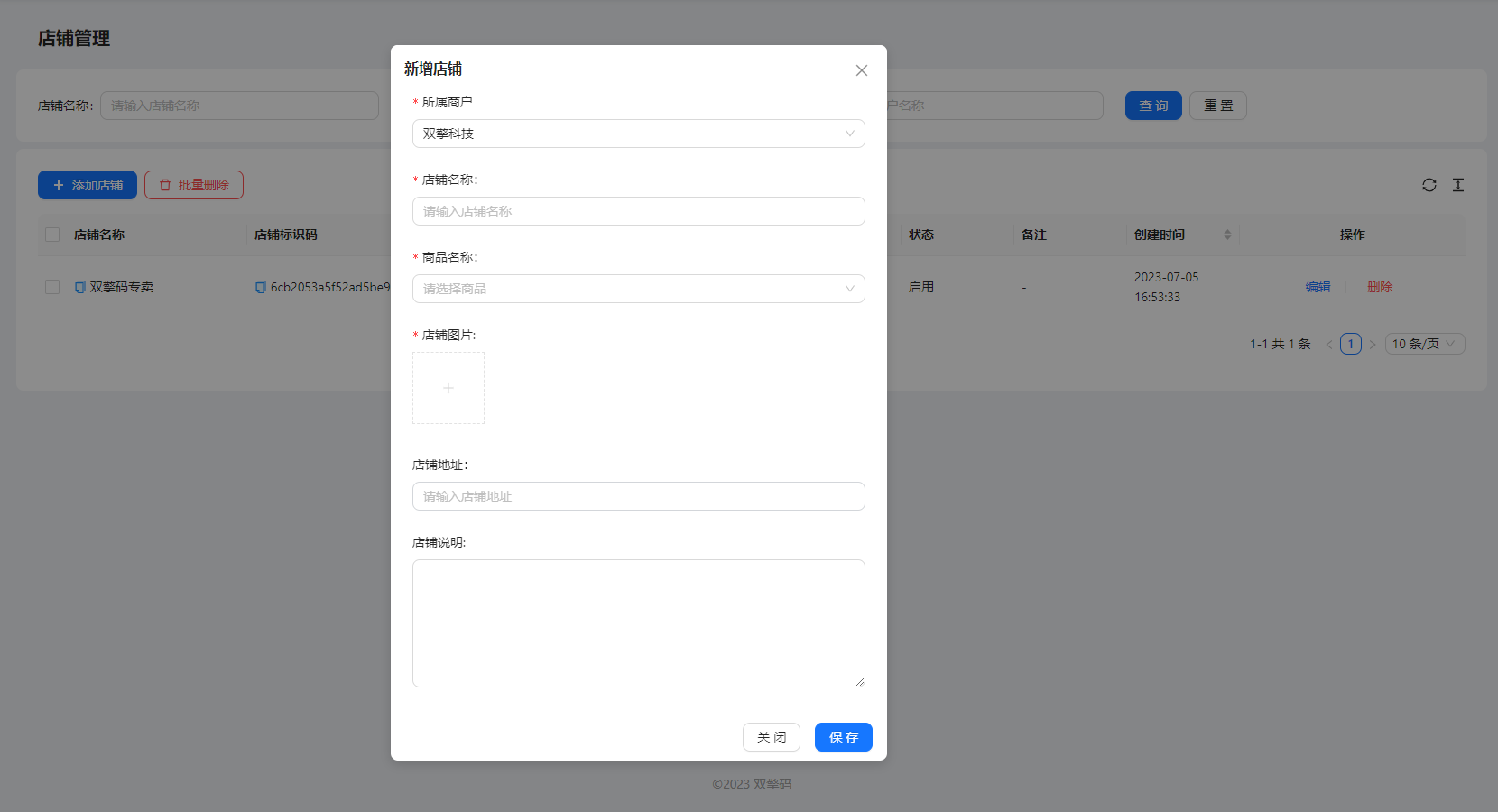
Task: Go to previous page arrow
Action: pos(1329,344)
